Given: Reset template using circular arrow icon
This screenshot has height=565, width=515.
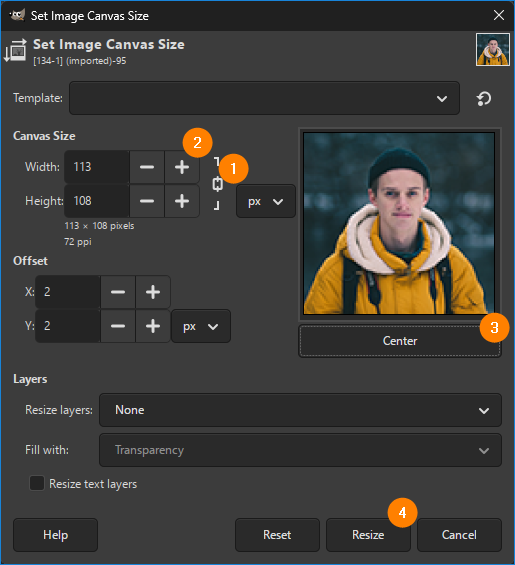Looking at the screenshot, I should pos(484,98).
